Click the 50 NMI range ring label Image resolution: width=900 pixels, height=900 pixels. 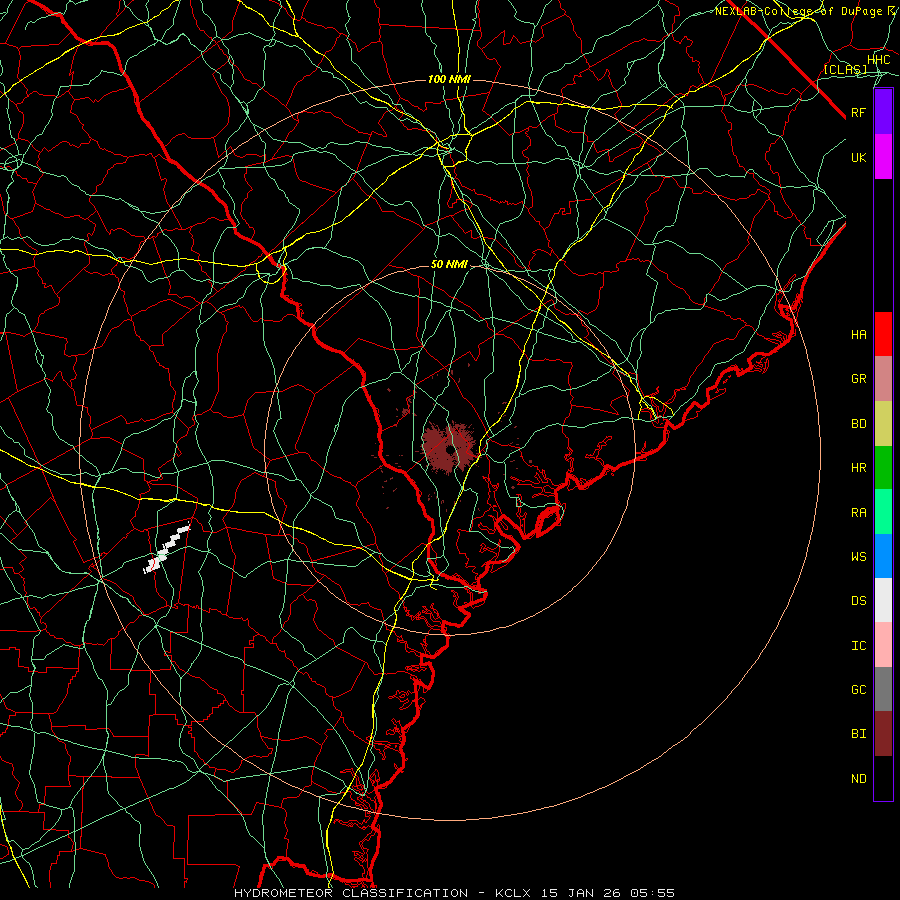[x=449, y=264]
